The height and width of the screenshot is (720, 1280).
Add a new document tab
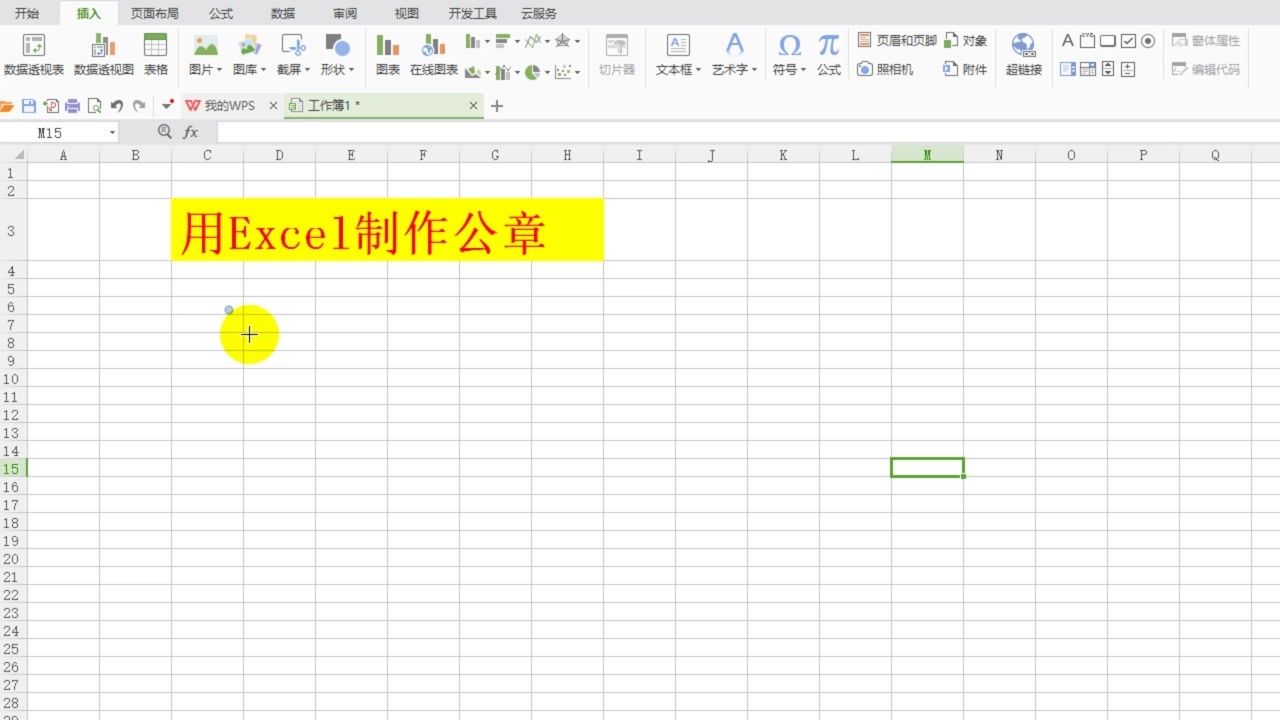click(497, 106)
